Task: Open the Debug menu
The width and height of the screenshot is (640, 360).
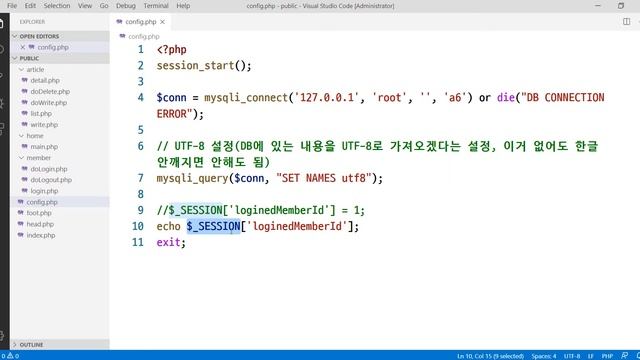Action: (x=126, y=6)
